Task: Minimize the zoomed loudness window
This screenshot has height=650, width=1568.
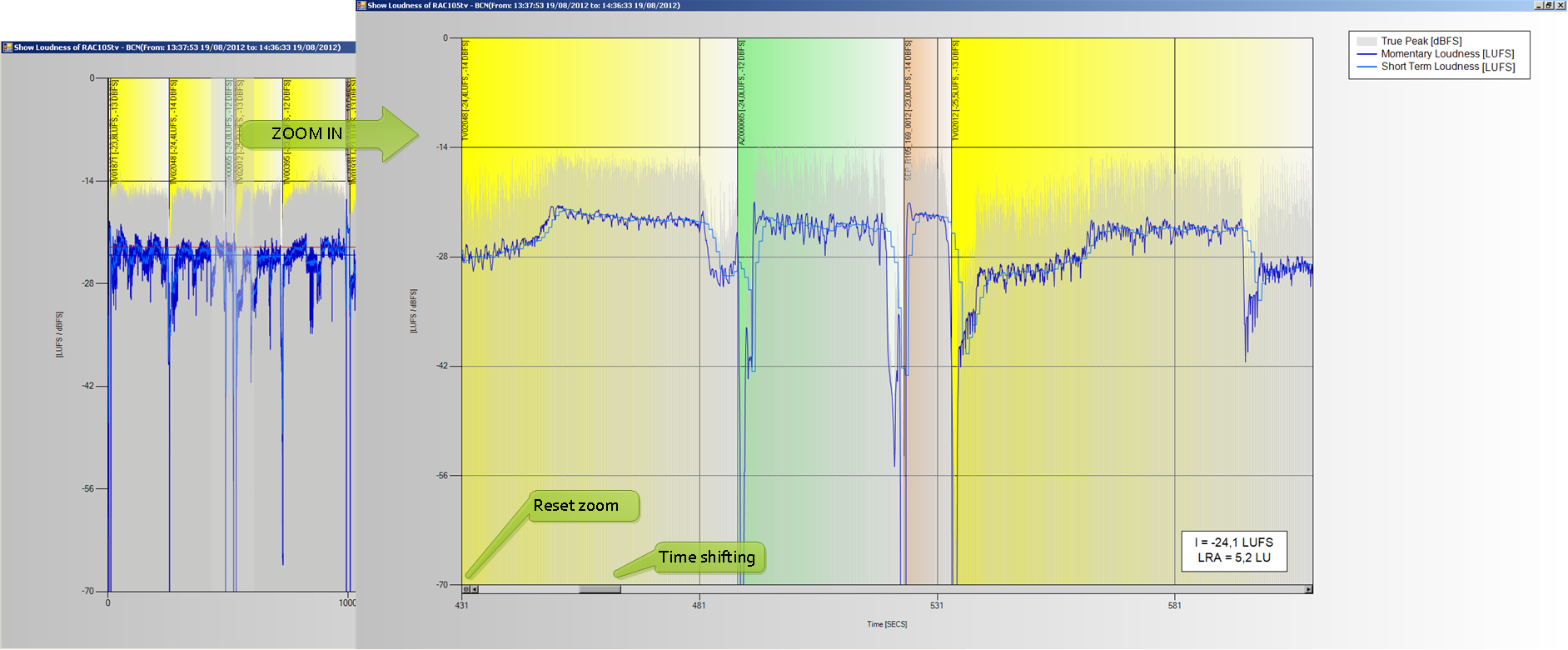Action: pos(1539,5)
